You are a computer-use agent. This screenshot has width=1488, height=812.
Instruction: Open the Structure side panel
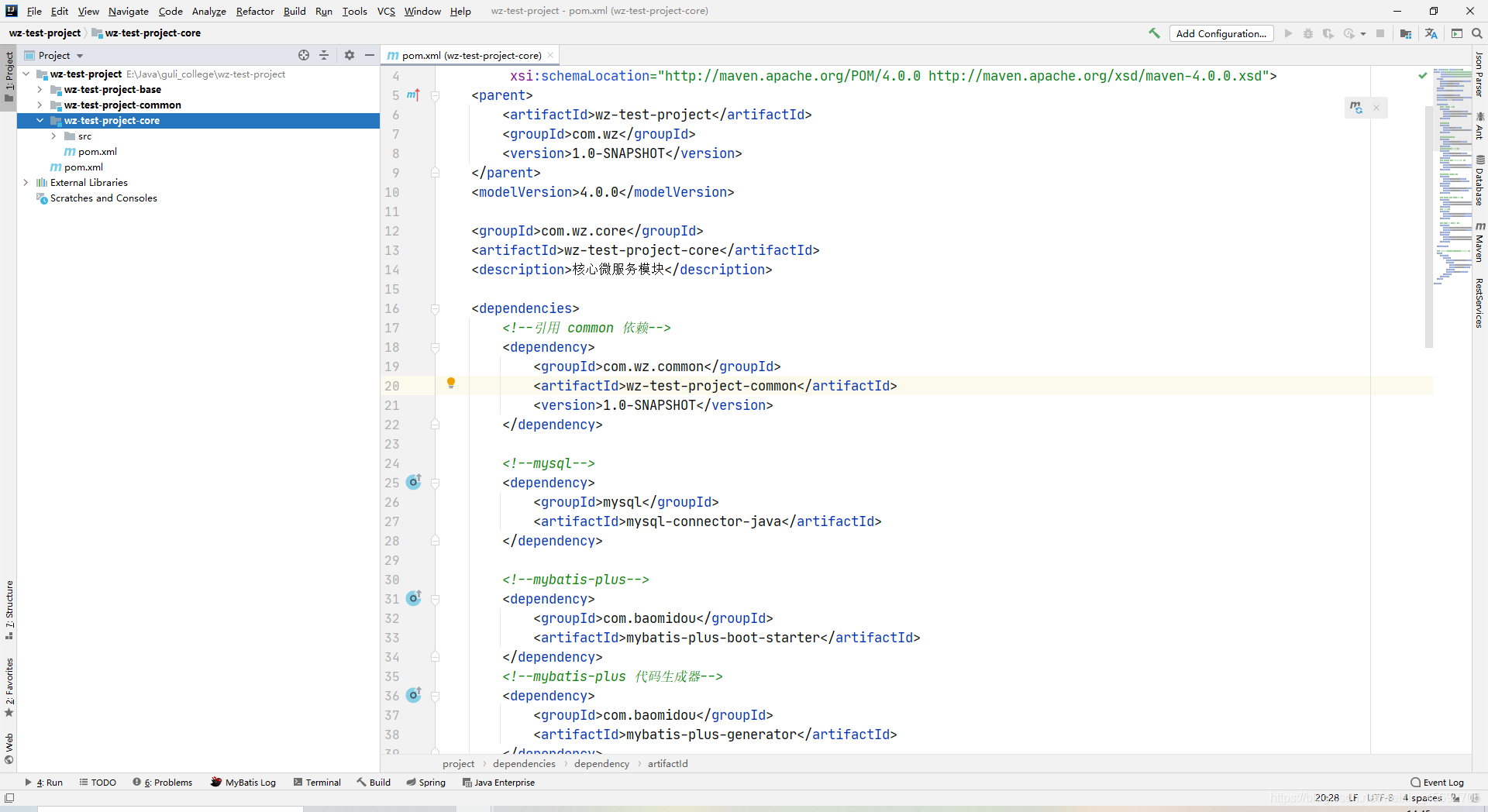(9, 610)
